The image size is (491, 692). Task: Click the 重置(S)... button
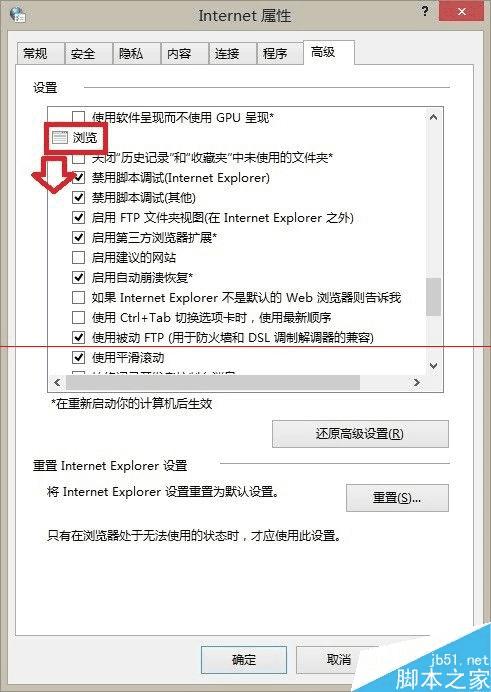click(x=397, y=498)
